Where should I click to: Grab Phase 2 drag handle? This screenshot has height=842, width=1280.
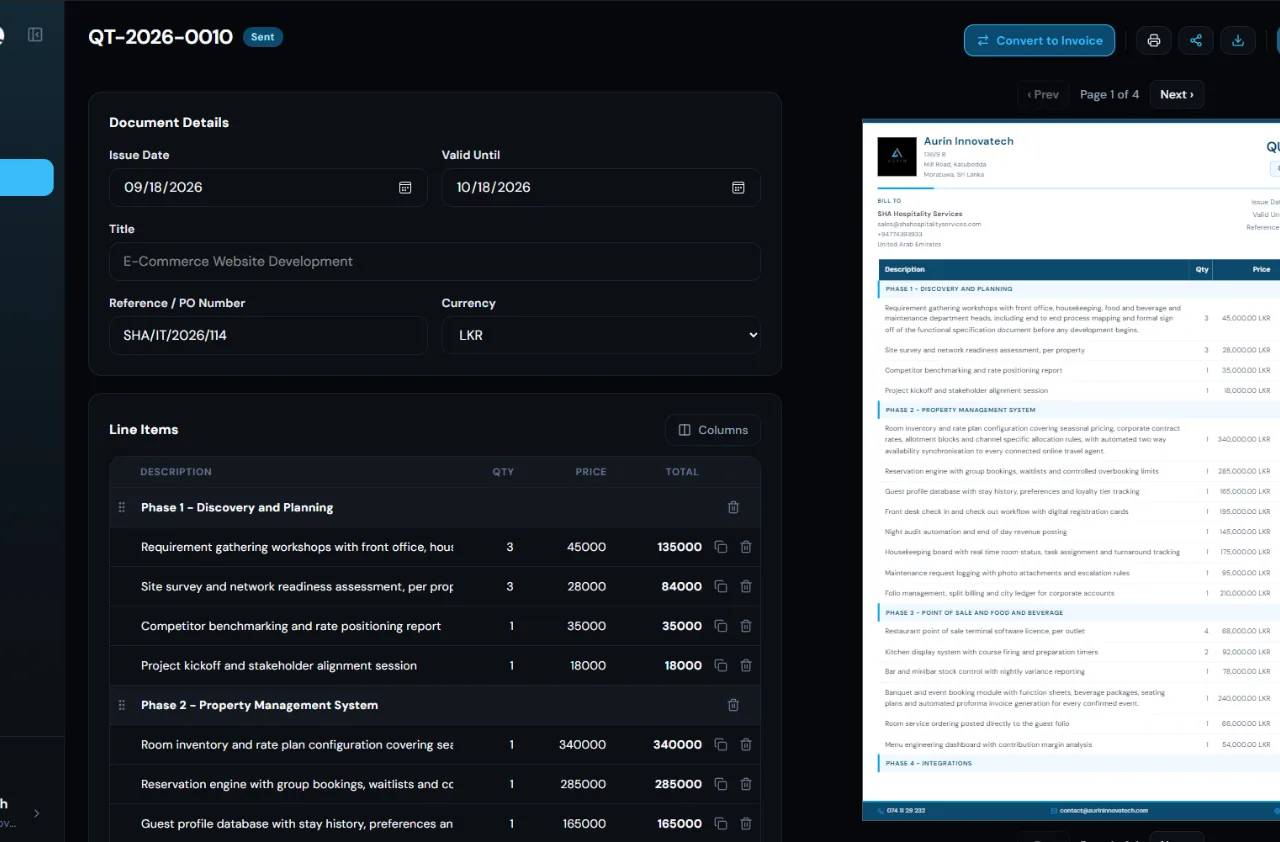tap(122, 705)
